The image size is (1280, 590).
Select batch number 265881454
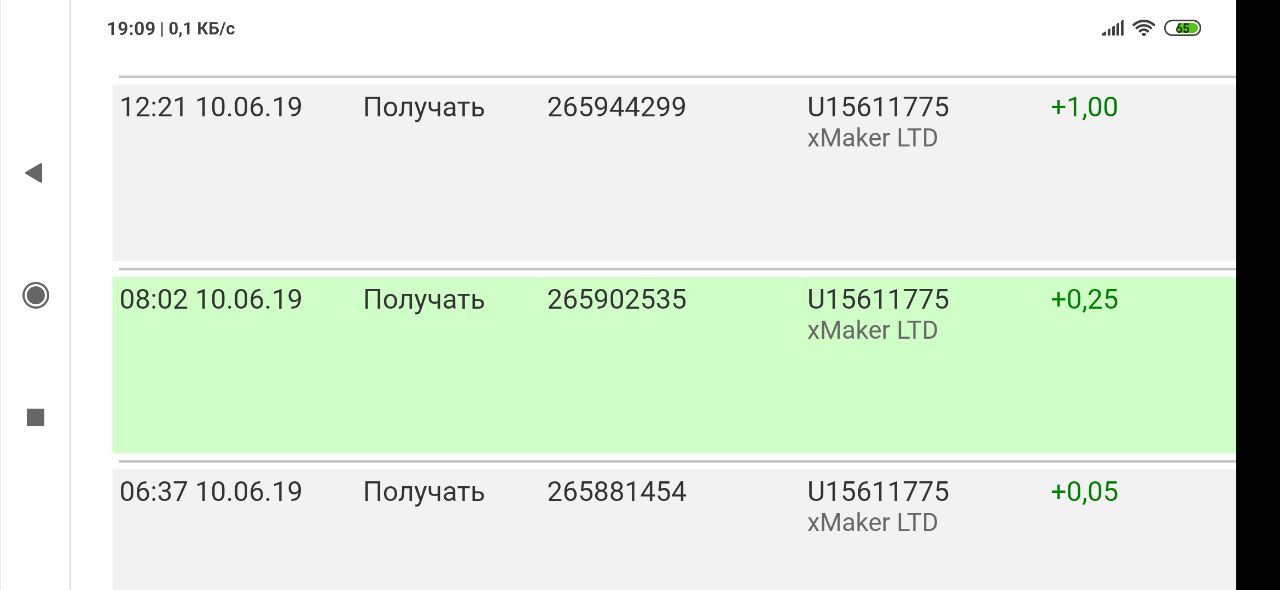(616, 491)
